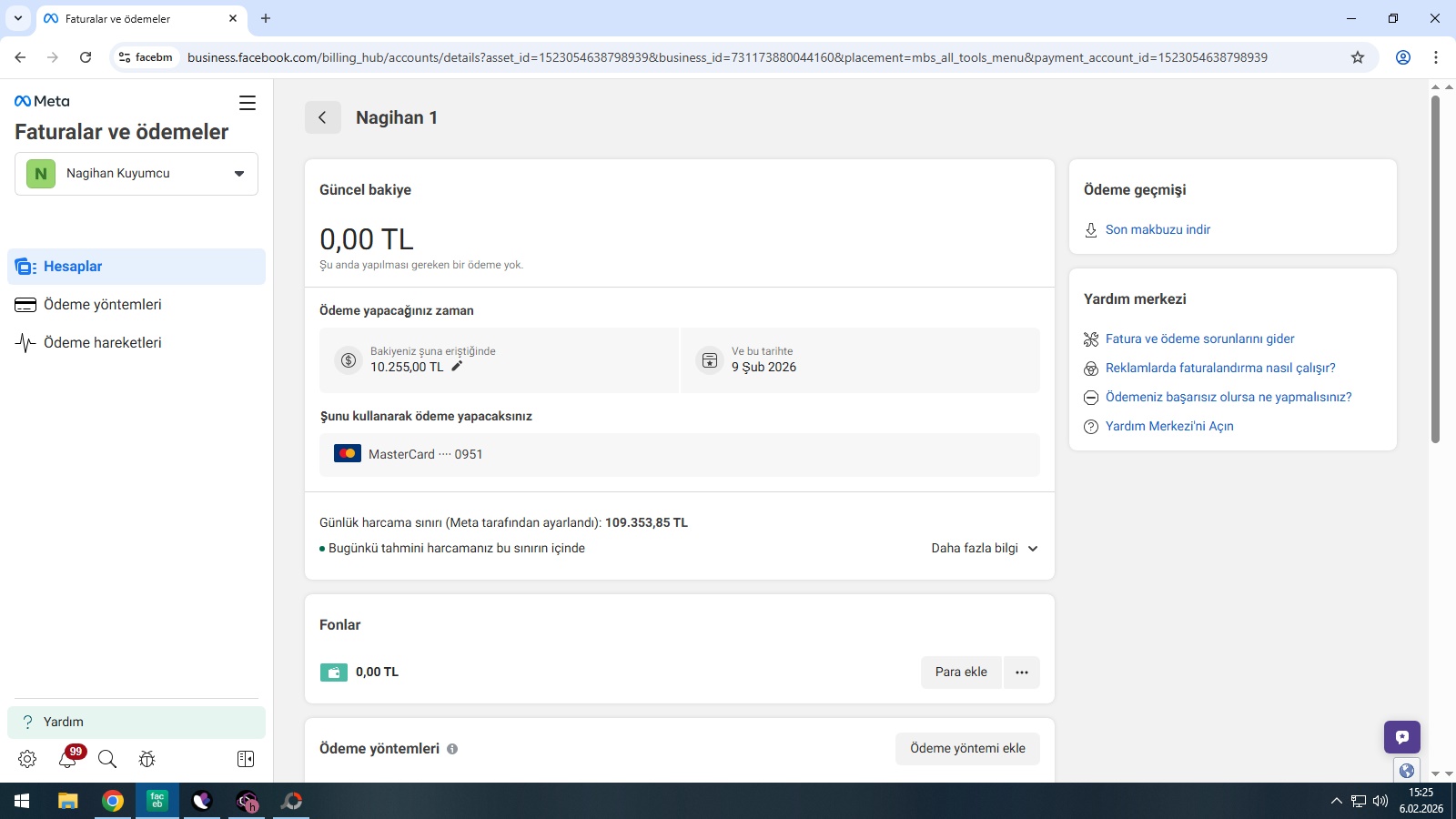The image size is (1456, 819).
Task: Click the MasterCard logo icon
Action: (348, 453)
